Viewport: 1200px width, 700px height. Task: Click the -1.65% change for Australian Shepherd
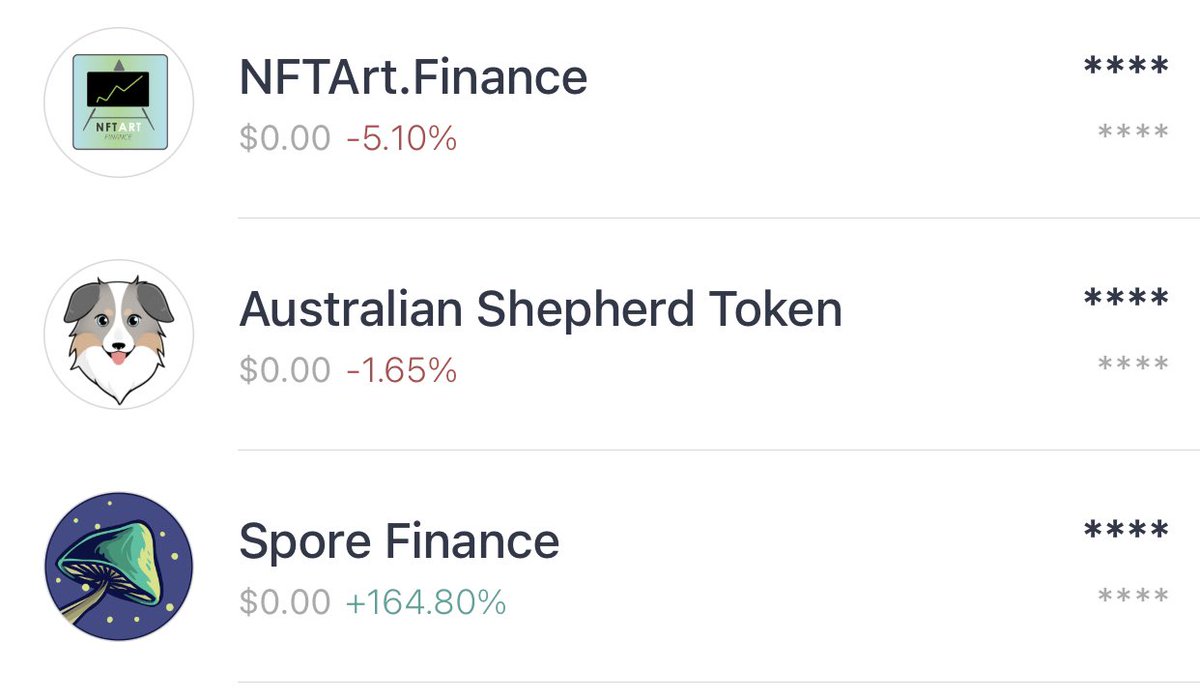402,371
